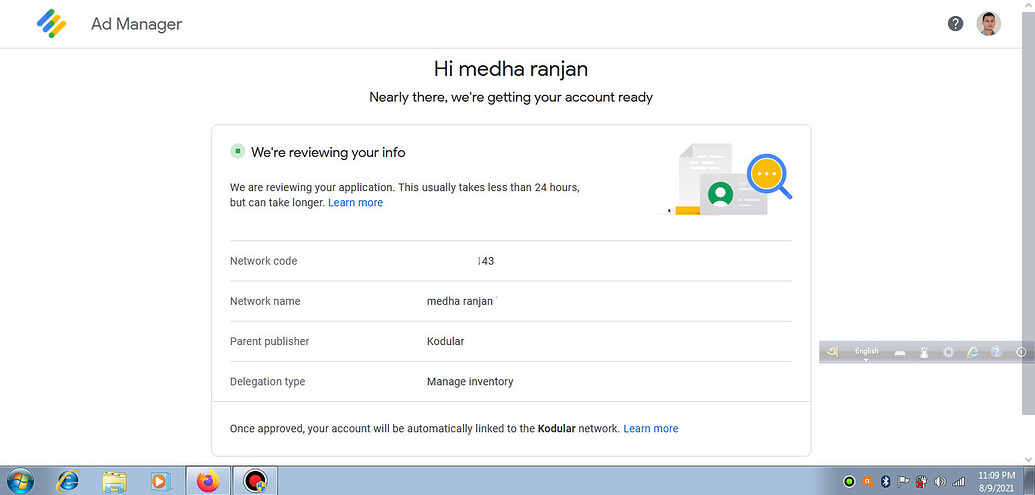Open the account profile picture
Image resolution: width=1035 pixels, height=495 pixels.
click(x=988, y=24)
